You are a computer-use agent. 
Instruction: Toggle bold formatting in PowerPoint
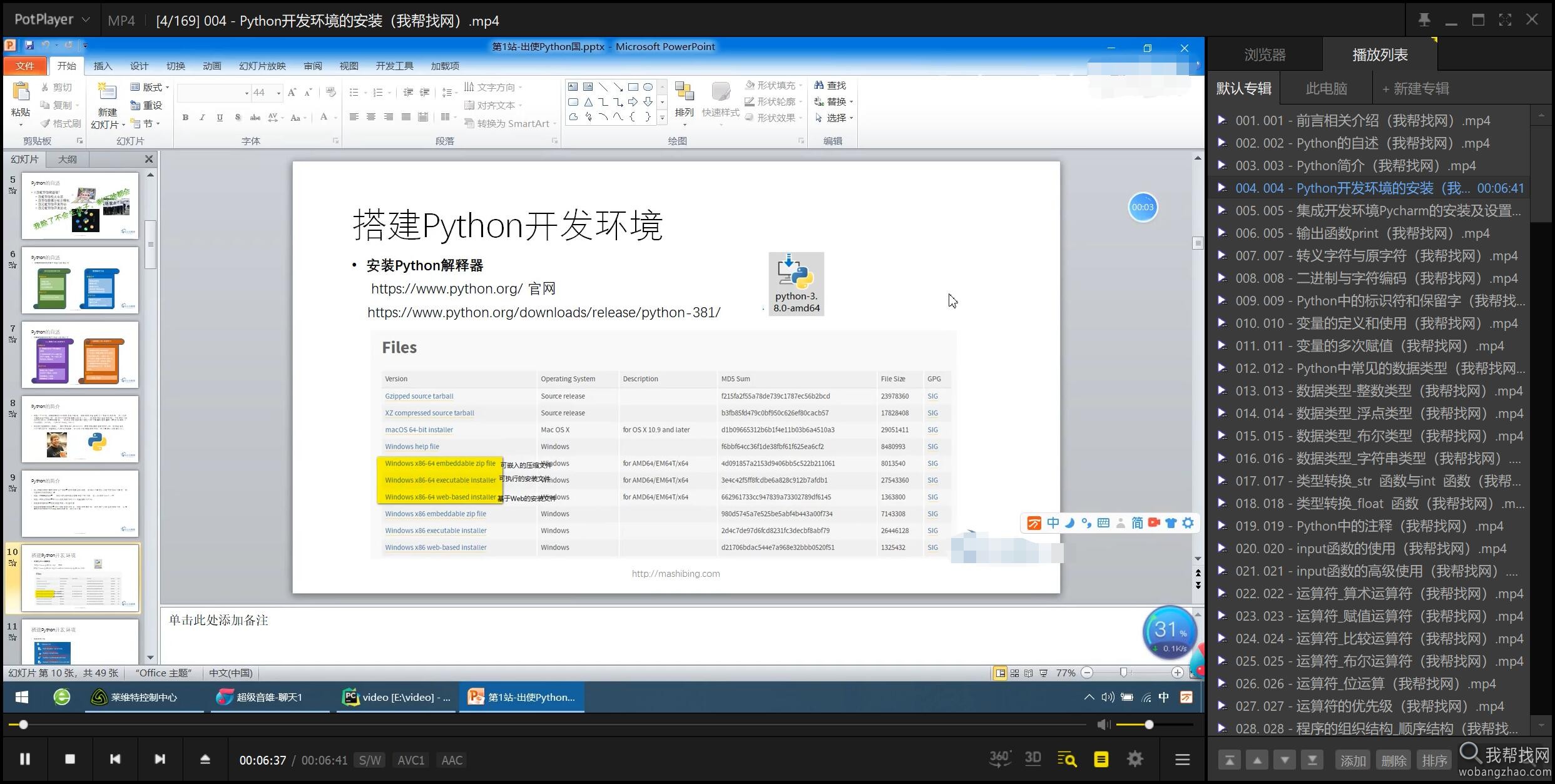click(x=185, y=117)
